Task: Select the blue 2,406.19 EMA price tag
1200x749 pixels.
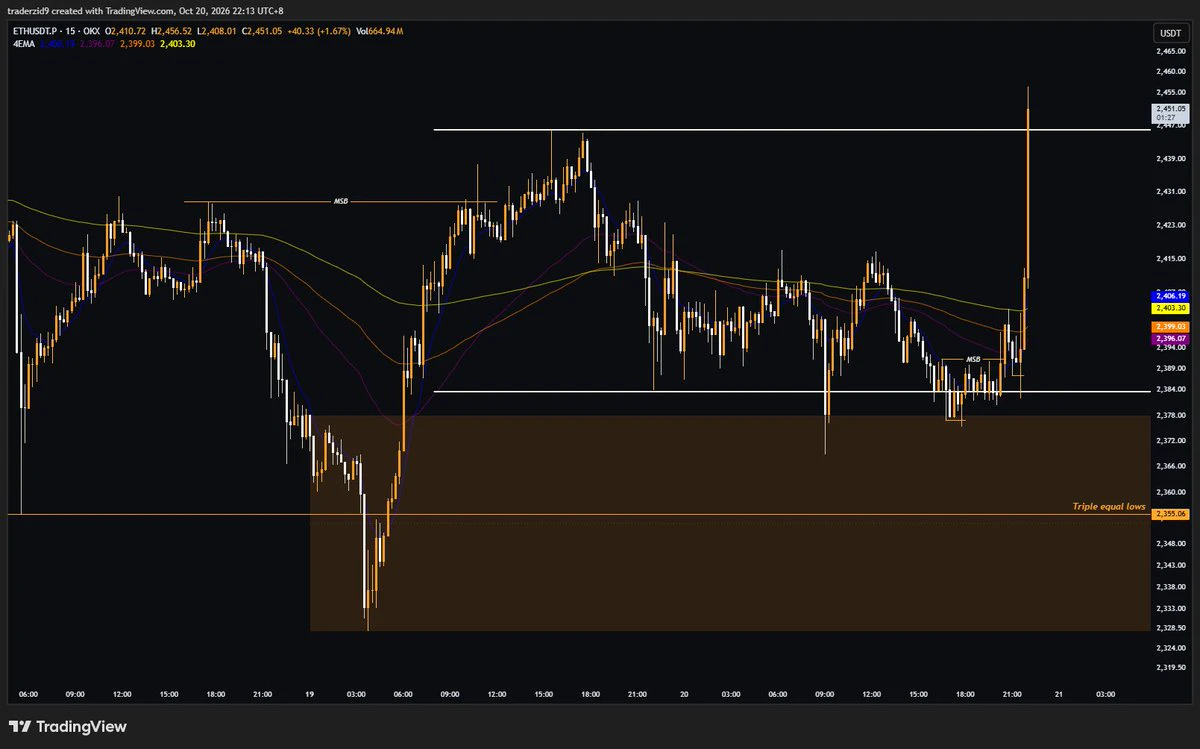Action: coord(1170,296)
